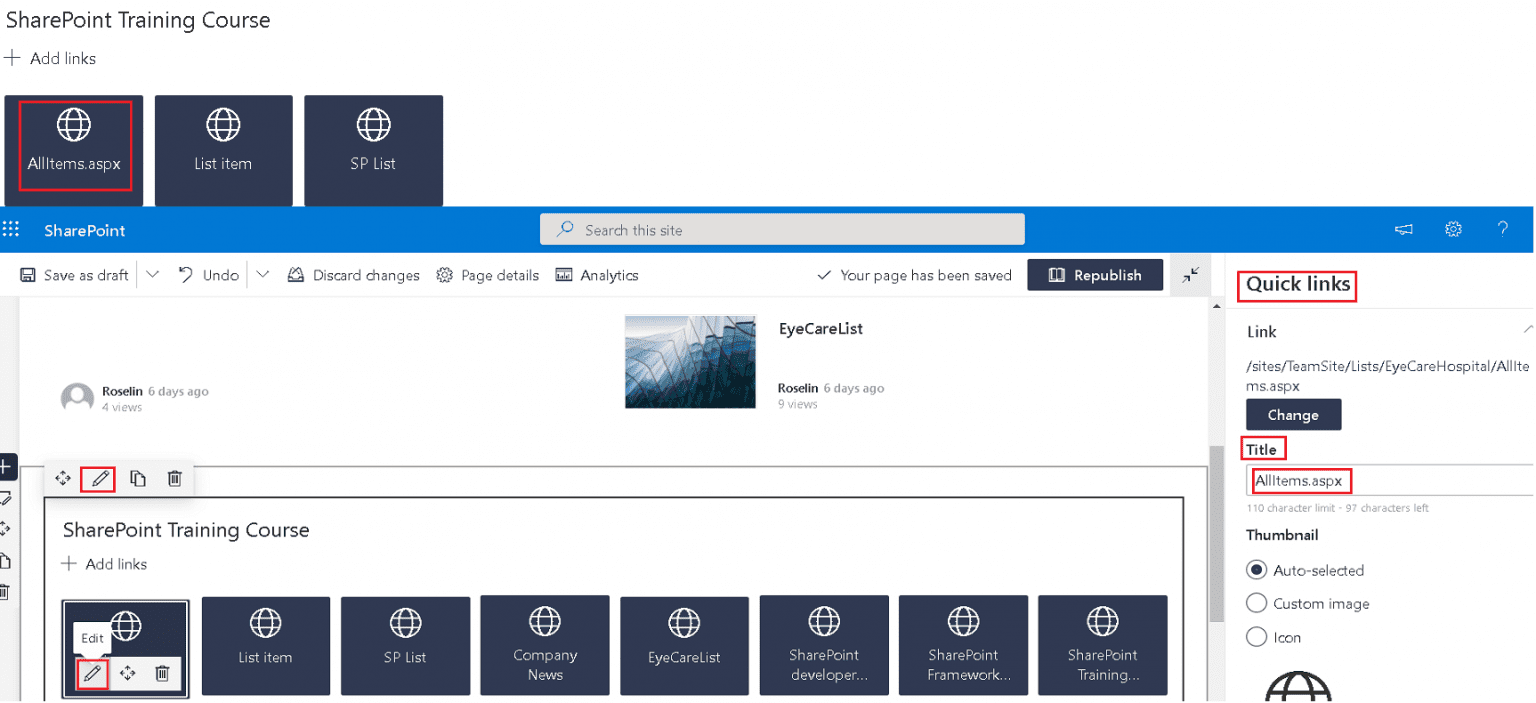This screenshot has height=703, width=1536.
Task: Duplicate the web part using the copy icon
Action: [137, 478]
